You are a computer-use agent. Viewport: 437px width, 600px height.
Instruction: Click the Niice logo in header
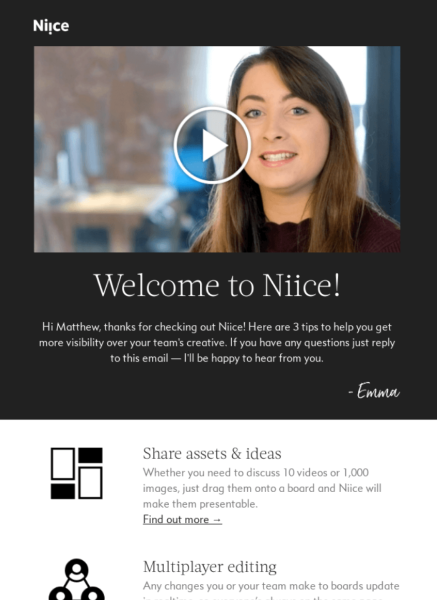pyautogui.click(x=51, y=26)
